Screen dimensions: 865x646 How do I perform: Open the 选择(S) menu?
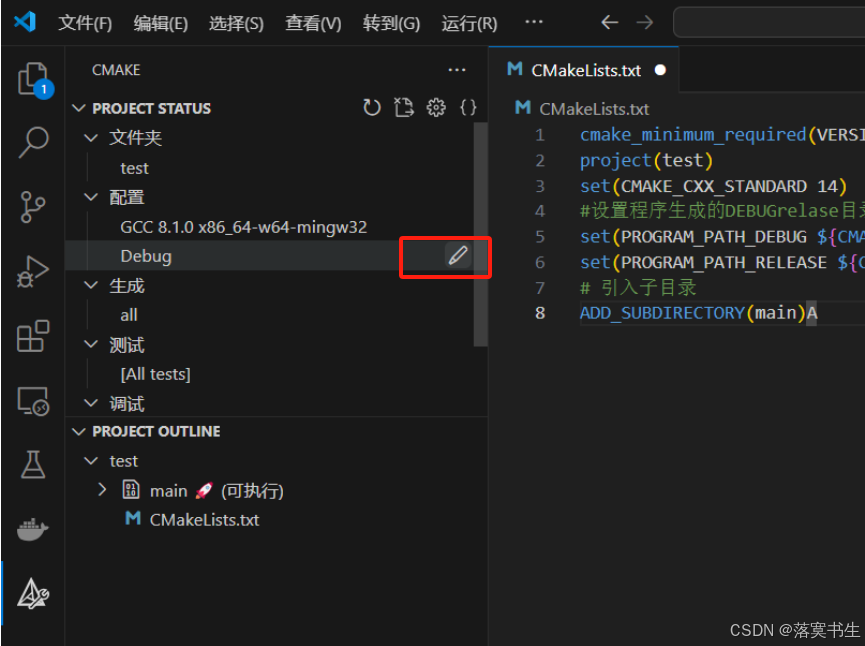[x=236, y=23]
